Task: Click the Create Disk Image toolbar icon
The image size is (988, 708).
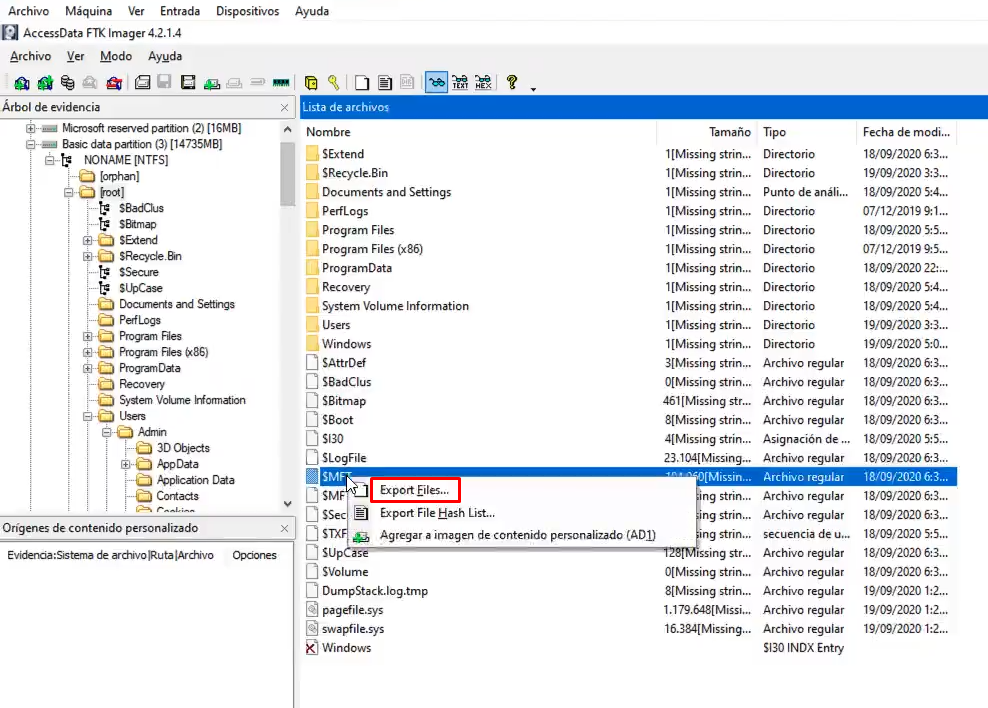Action: (x=142, y=83)
